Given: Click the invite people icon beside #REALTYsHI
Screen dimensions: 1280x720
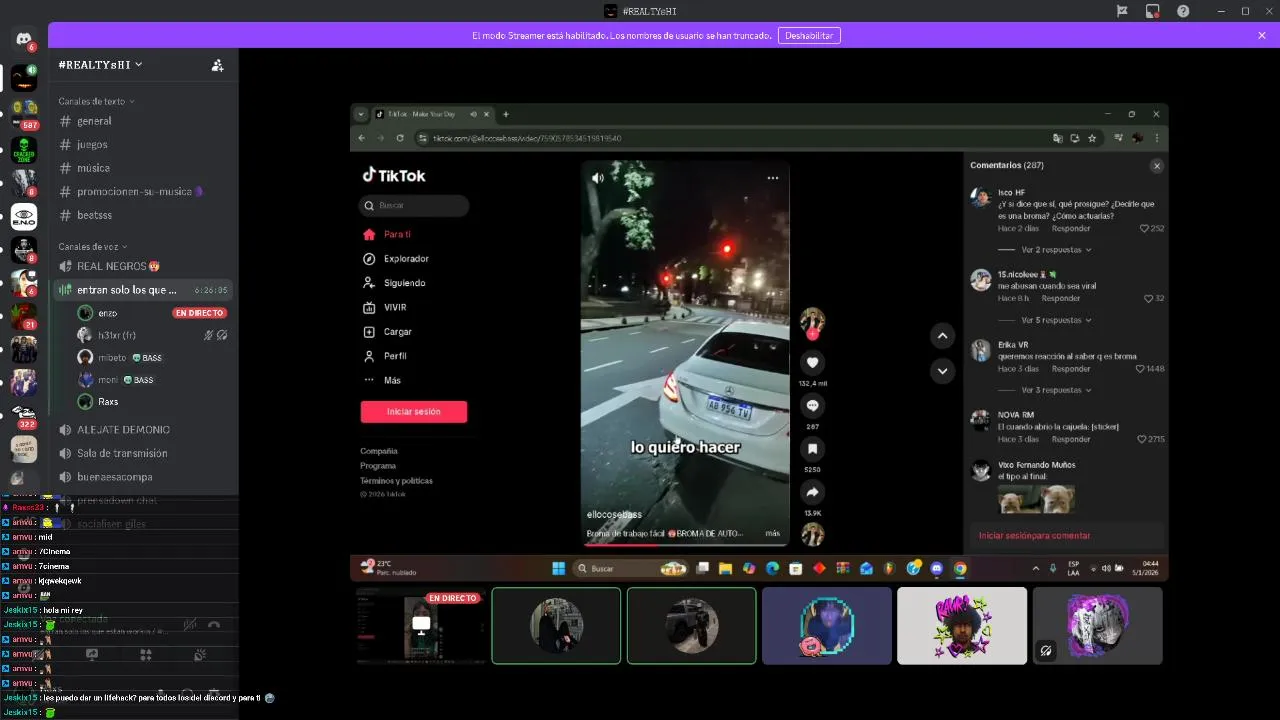Looking at the screenshot, I should (217, 65).
